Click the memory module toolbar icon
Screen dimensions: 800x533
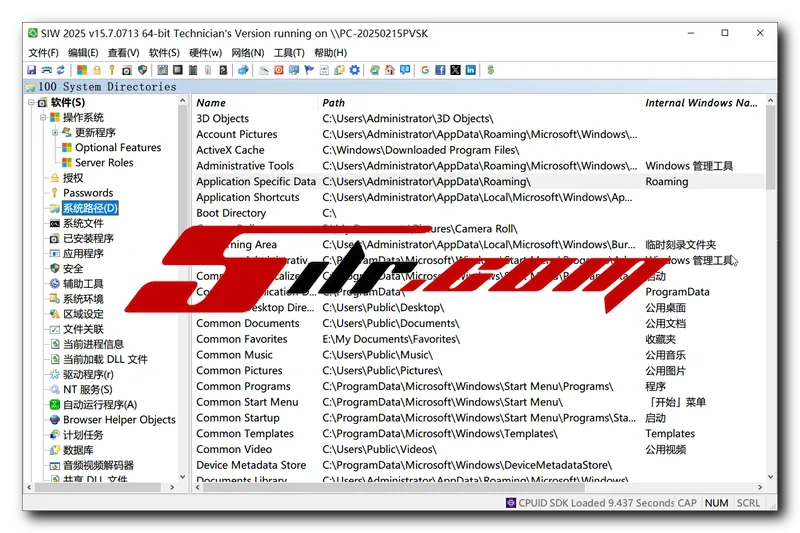coord(193,70)
